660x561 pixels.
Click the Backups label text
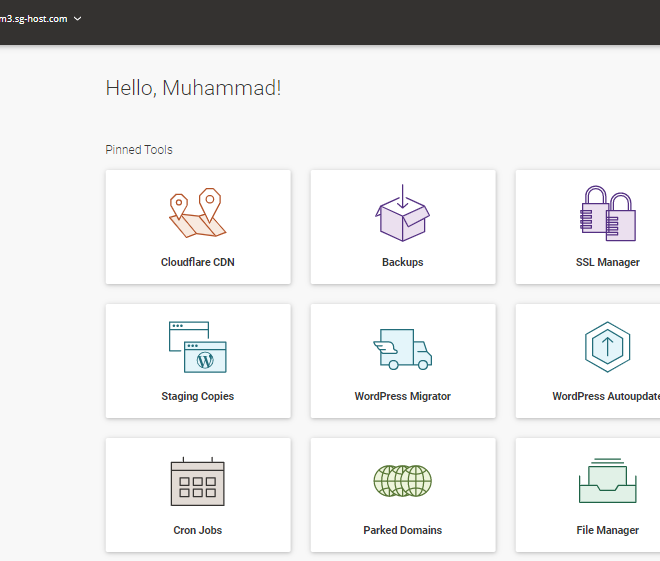point(402,262)
